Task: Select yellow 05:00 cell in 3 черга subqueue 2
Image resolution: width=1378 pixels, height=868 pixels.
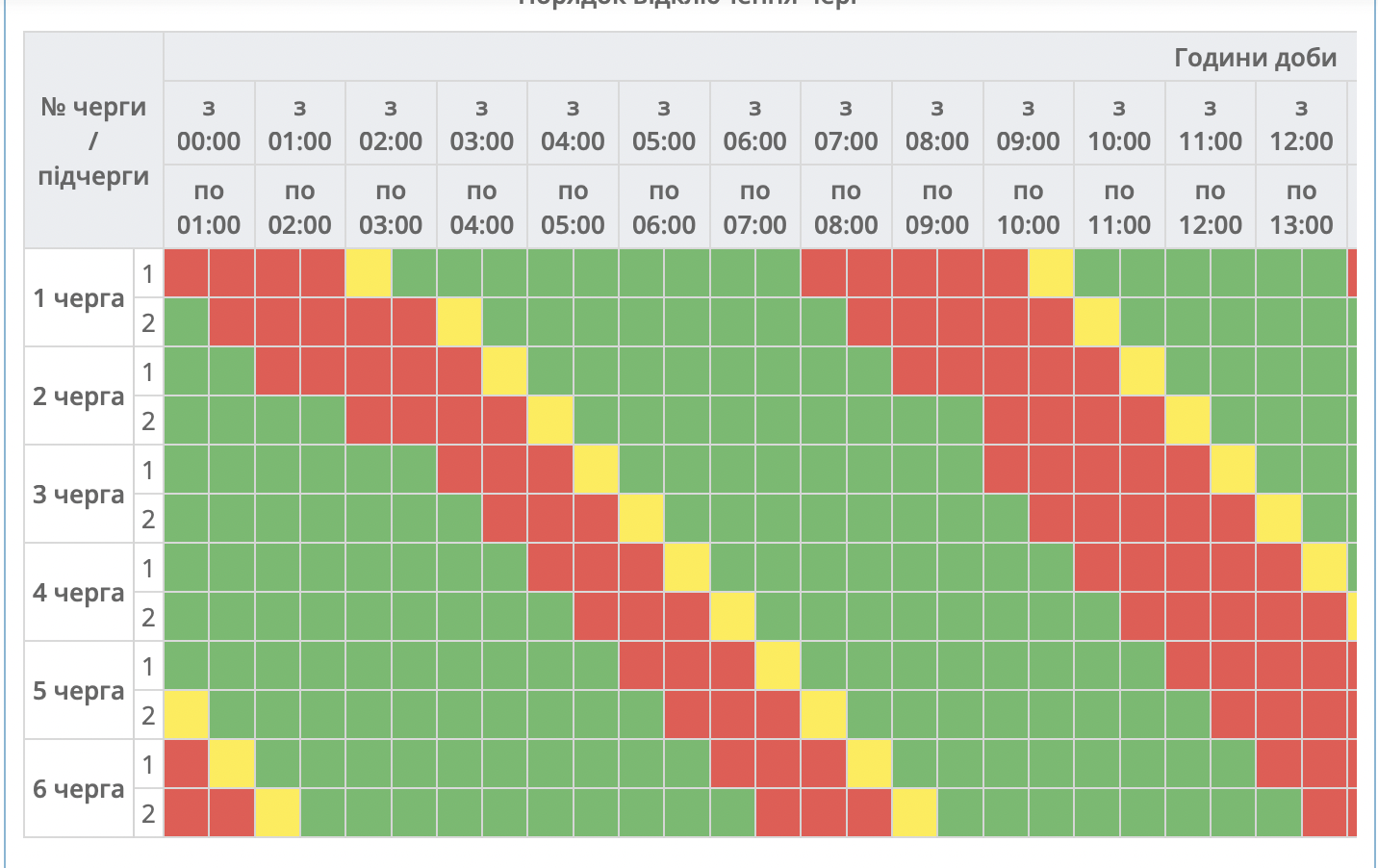Action: pyautogui.click(x=641, y=519)
